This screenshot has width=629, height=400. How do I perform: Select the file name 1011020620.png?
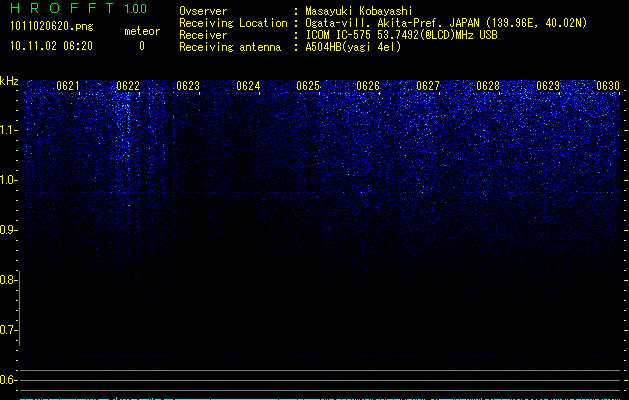[52, 27]
